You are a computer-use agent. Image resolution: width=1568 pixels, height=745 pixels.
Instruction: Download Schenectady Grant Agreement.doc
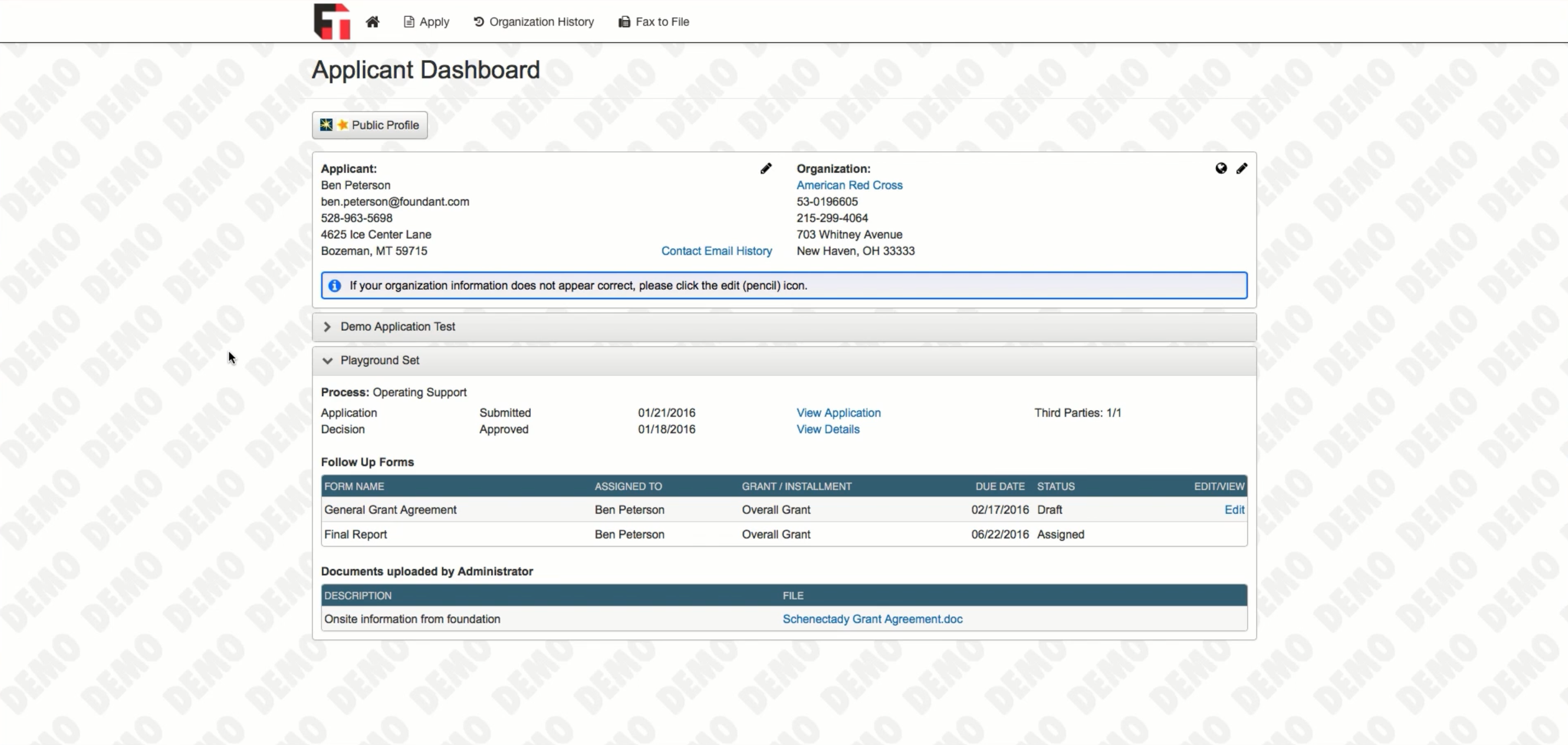(x=872, y=618)
